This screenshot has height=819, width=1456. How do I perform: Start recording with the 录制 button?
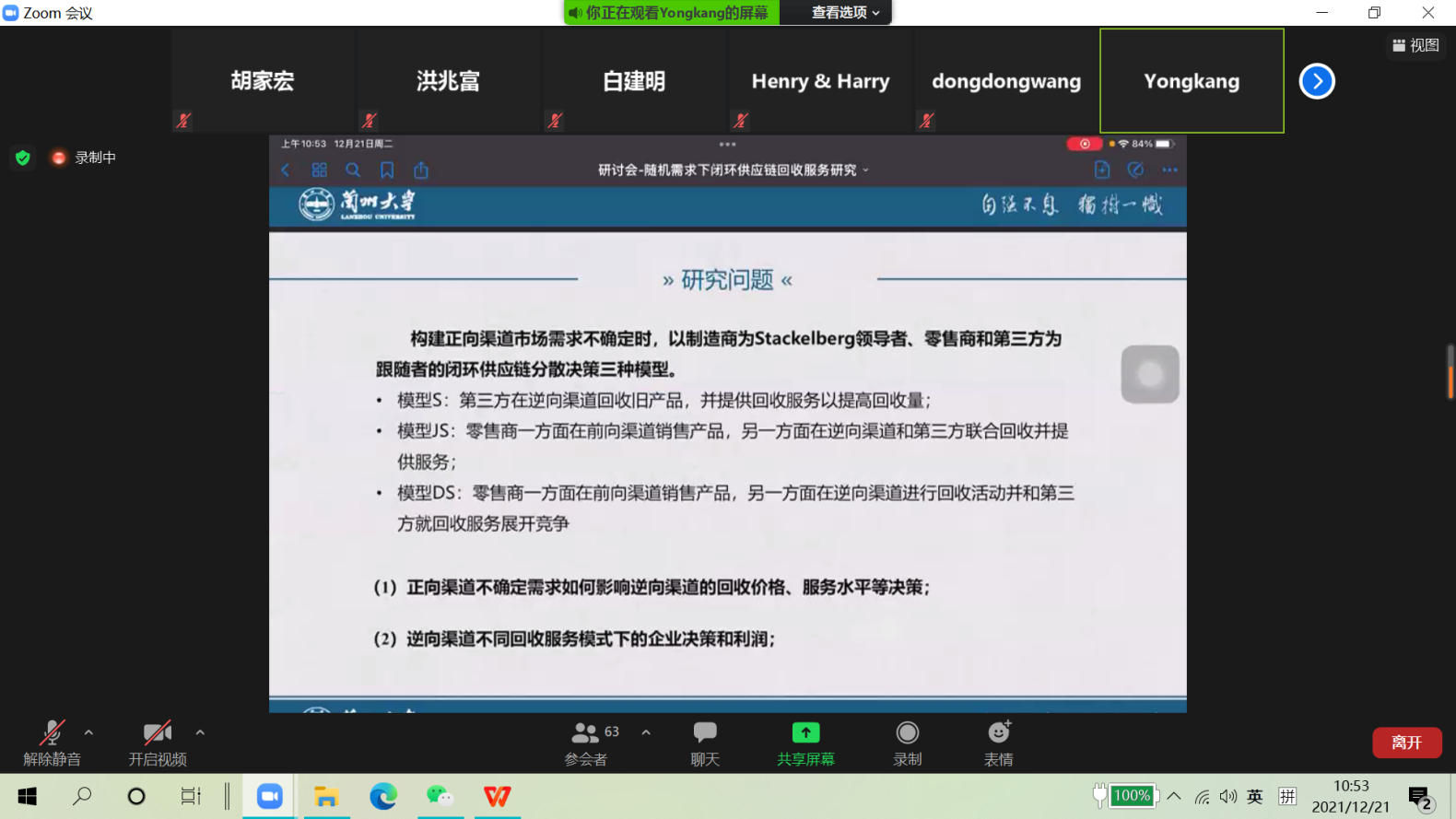tap(908, 743)
